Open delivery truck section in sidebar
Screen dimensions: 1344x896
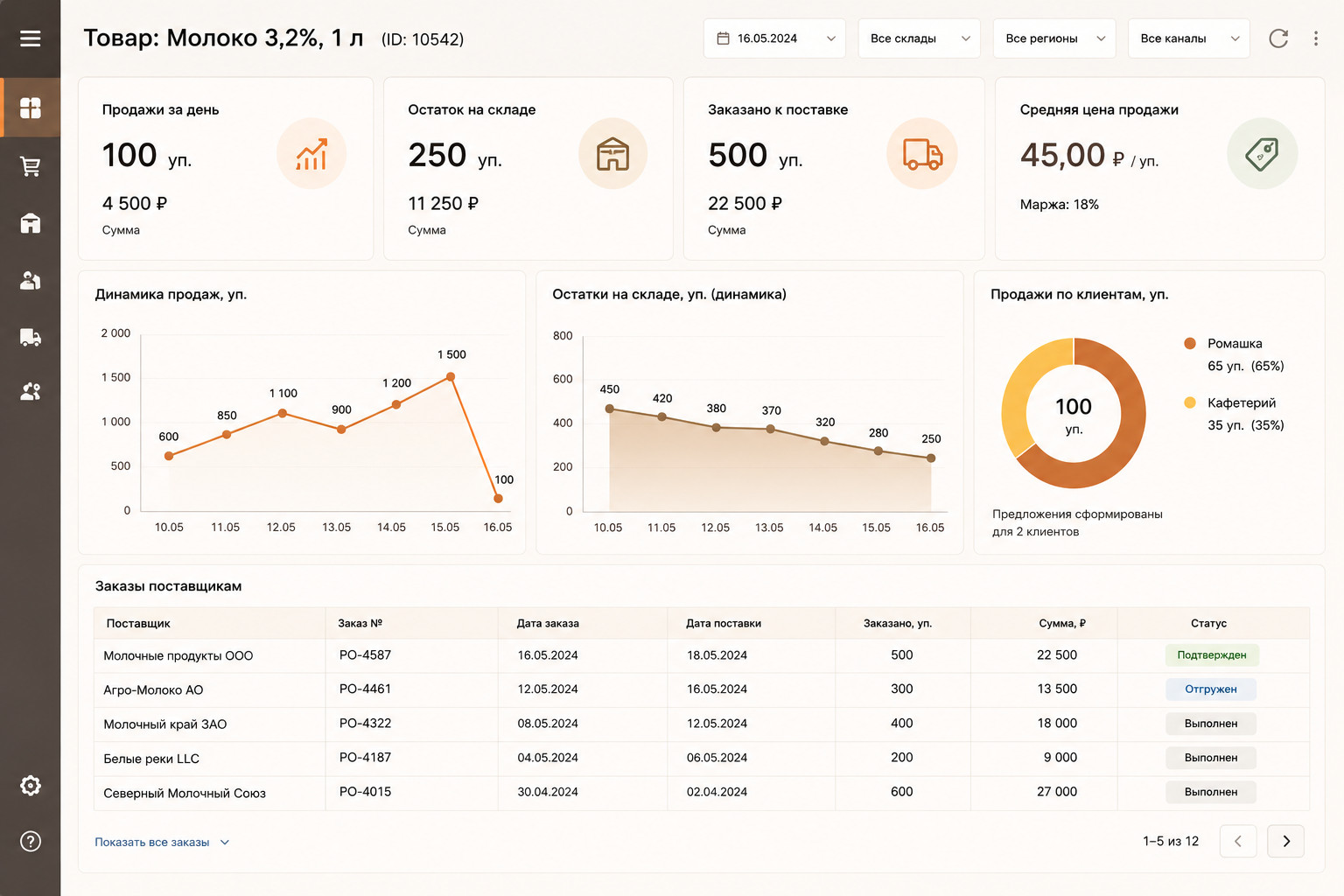click(31, 338)
